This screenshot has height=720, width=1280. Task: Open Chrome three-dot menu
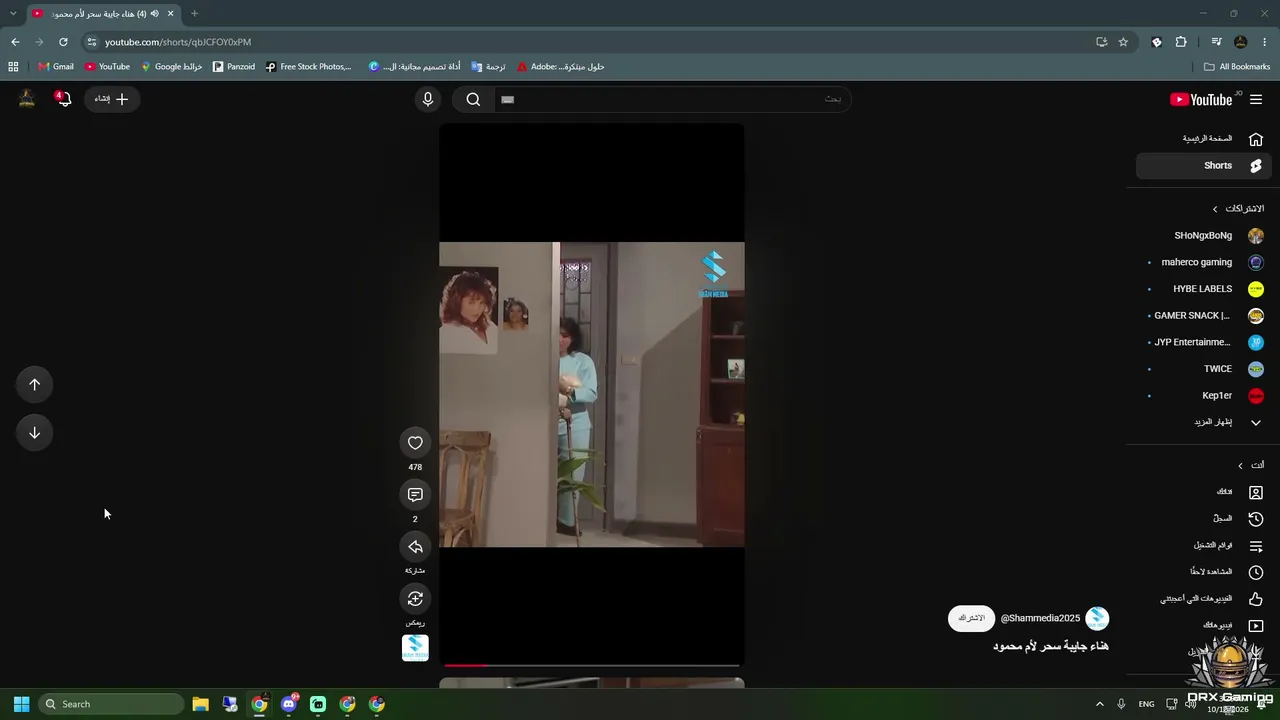[x=1265, y=42]
